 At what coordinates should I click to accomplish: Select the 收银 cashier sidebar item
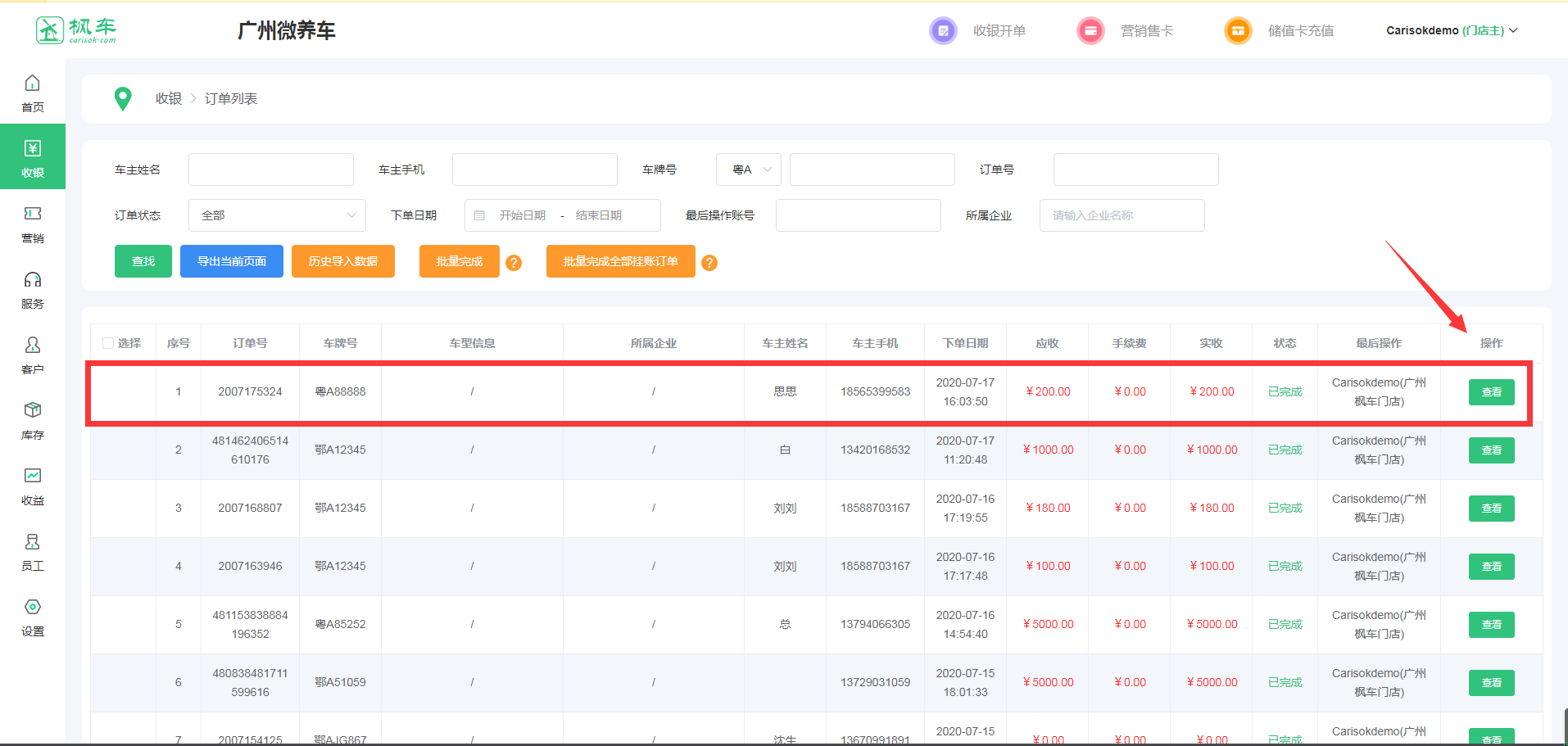[x=33, y=156]
